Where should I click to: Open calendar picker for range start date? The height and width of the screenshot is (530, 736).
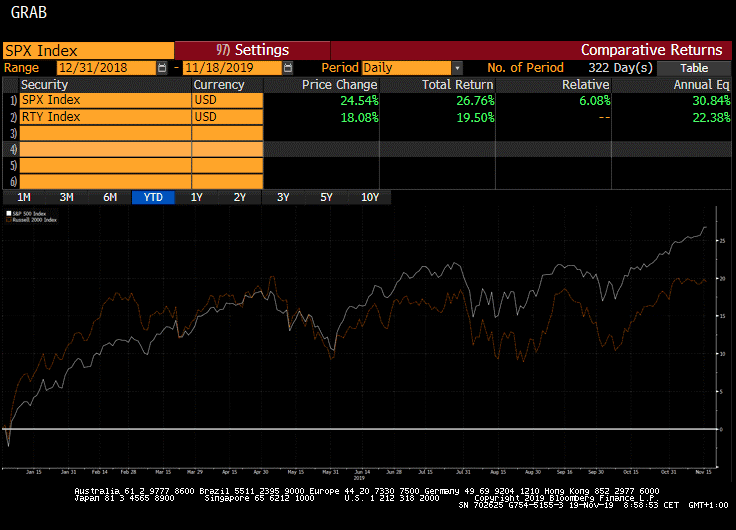163,68
